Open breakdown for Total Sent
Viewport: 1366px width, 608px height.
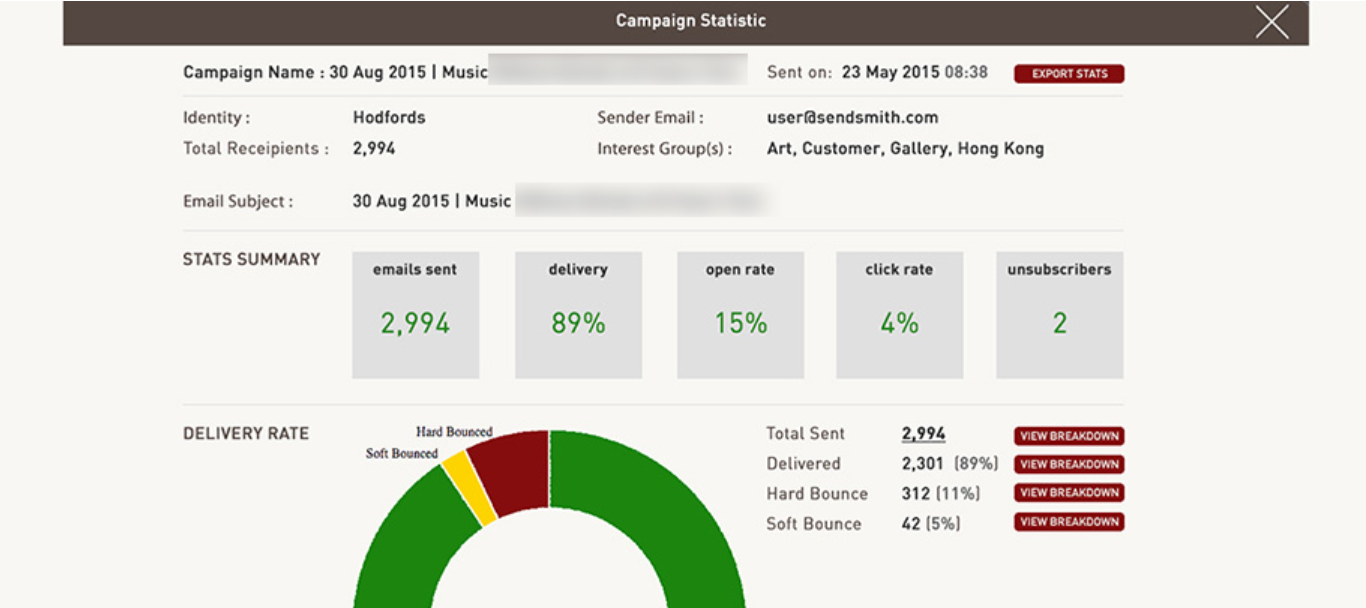coord(1068,435)
